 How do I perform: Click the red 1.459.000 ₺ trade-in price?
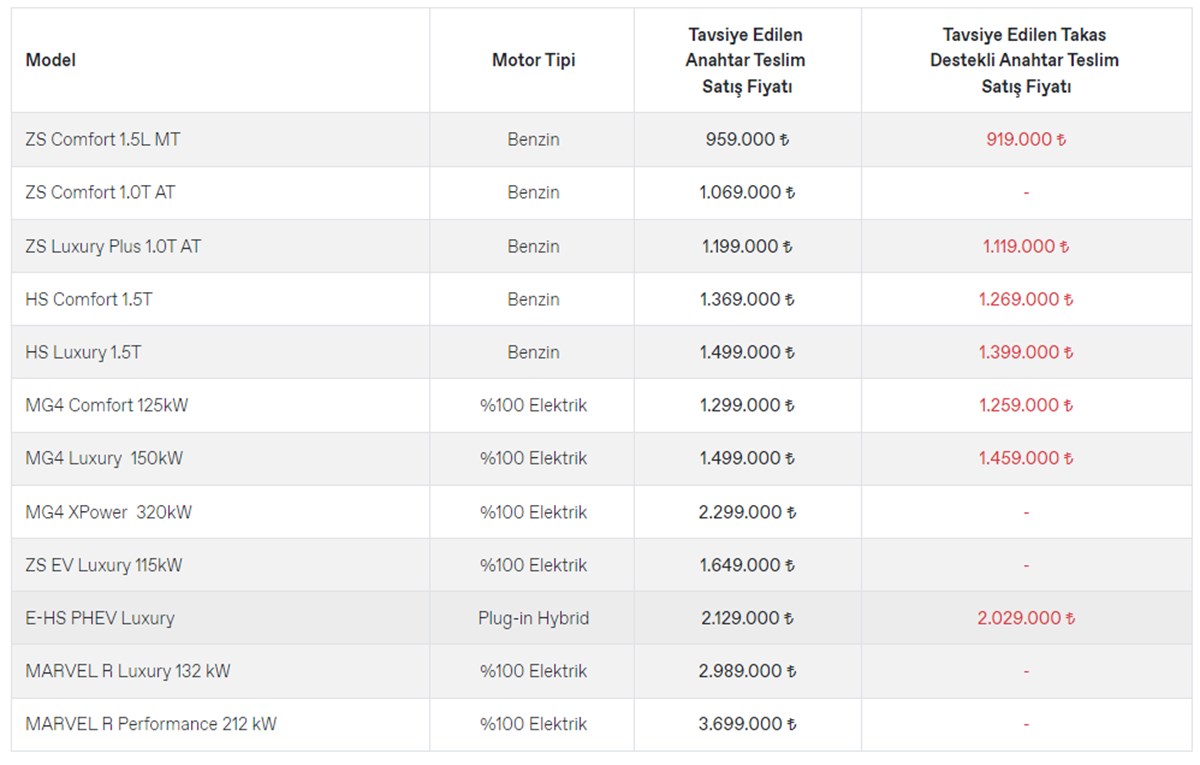(x=1027, y=458)
